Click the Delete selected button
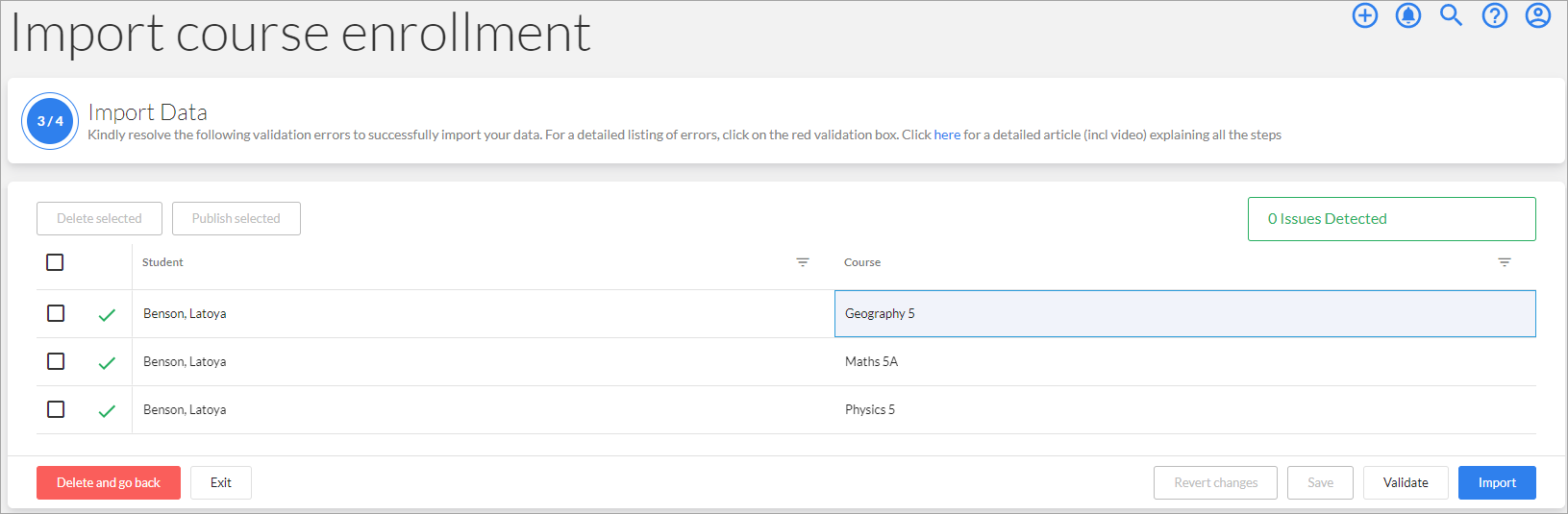Image resolution: width=1568 pixels, height=514 pixels. (99, 218)
